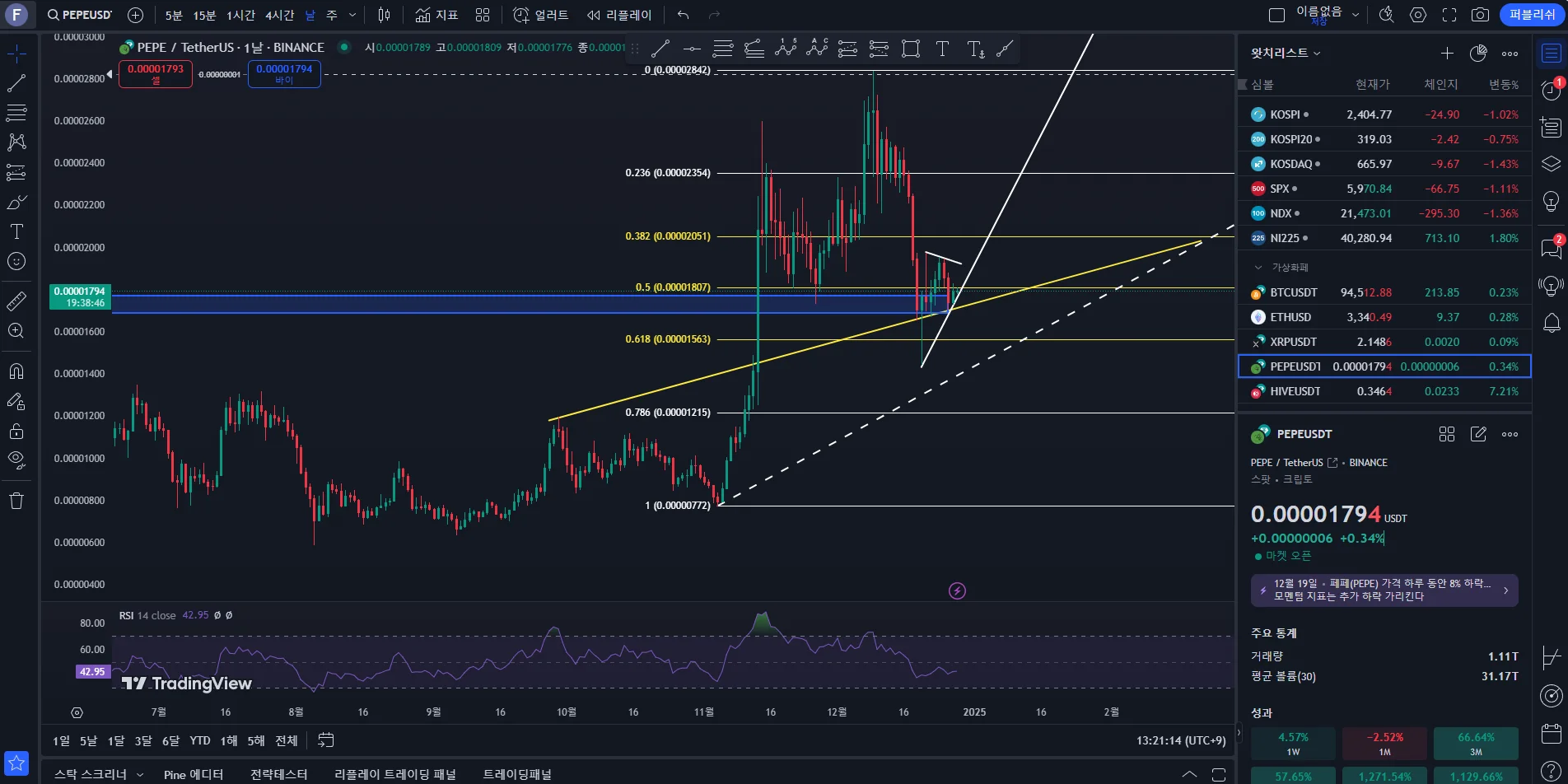This screenshot has height=784, width=1568.
Task: Toggle fullscreen mode
Action: click(1449, 15)
